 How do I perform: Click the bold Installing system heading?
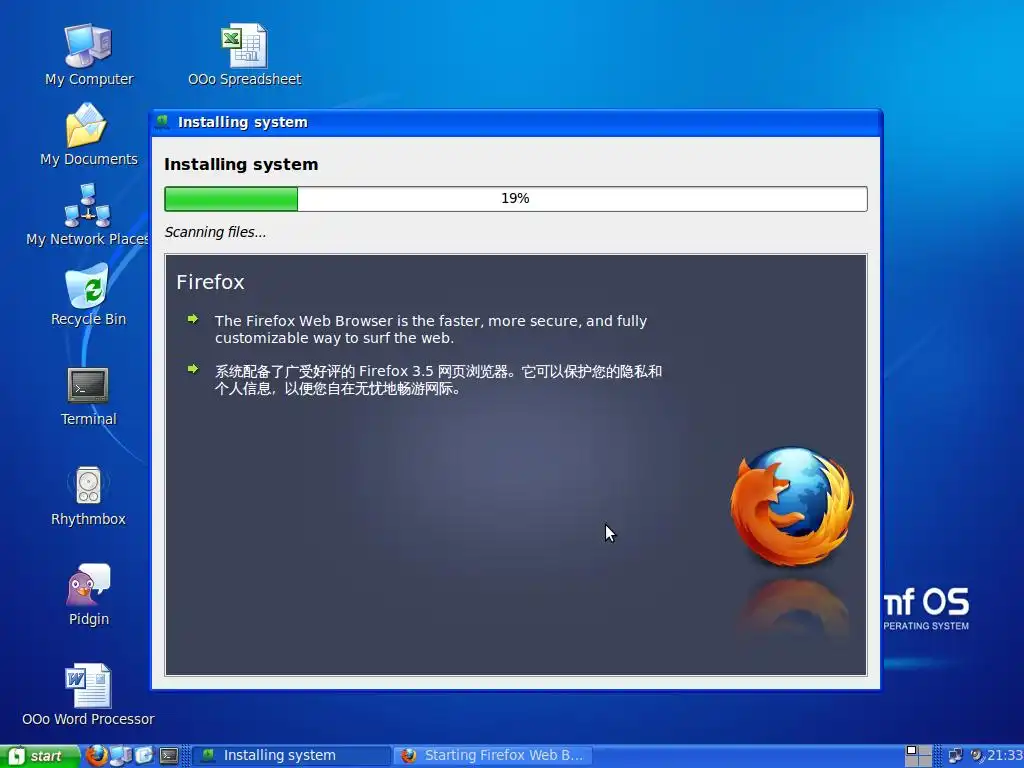241,165
